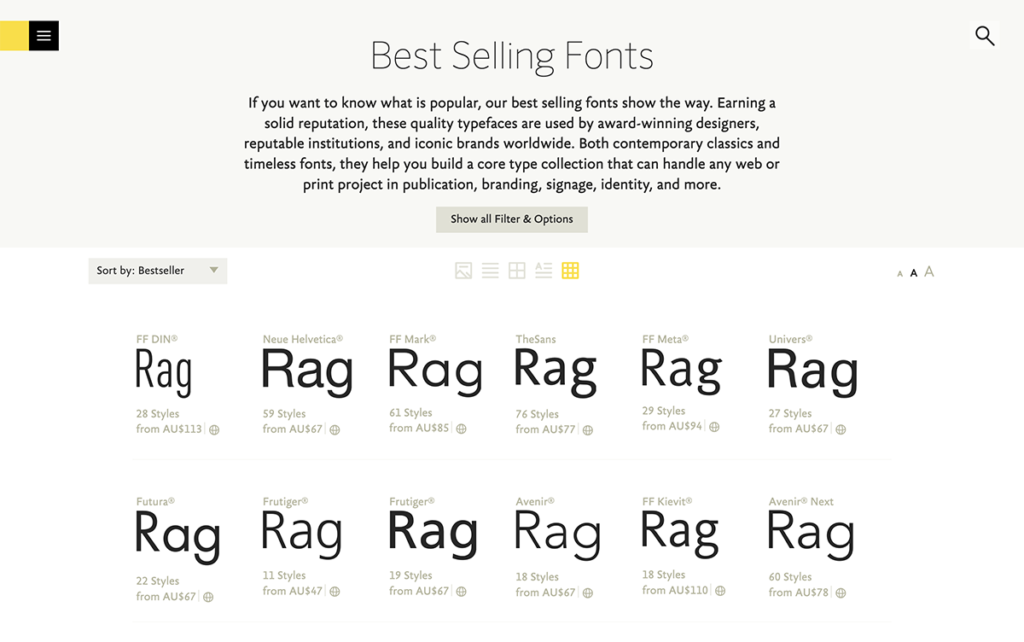Click the globe icon beside Futura AU$67
This screenshot has height=642, width=1024.
click(208, 597)
